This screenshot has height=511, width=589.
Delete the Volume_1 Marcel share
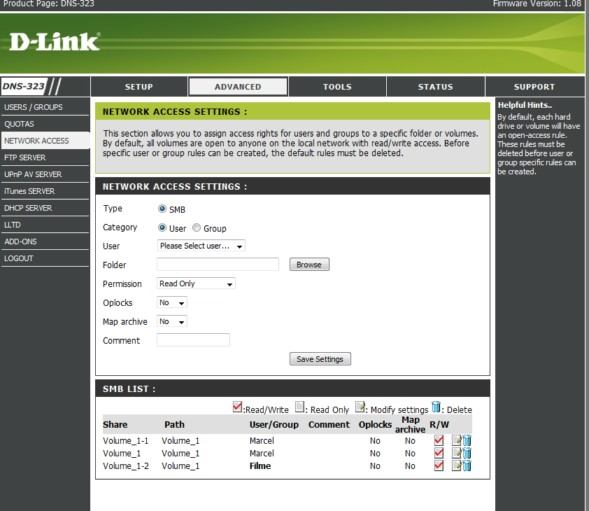point(467,453)
